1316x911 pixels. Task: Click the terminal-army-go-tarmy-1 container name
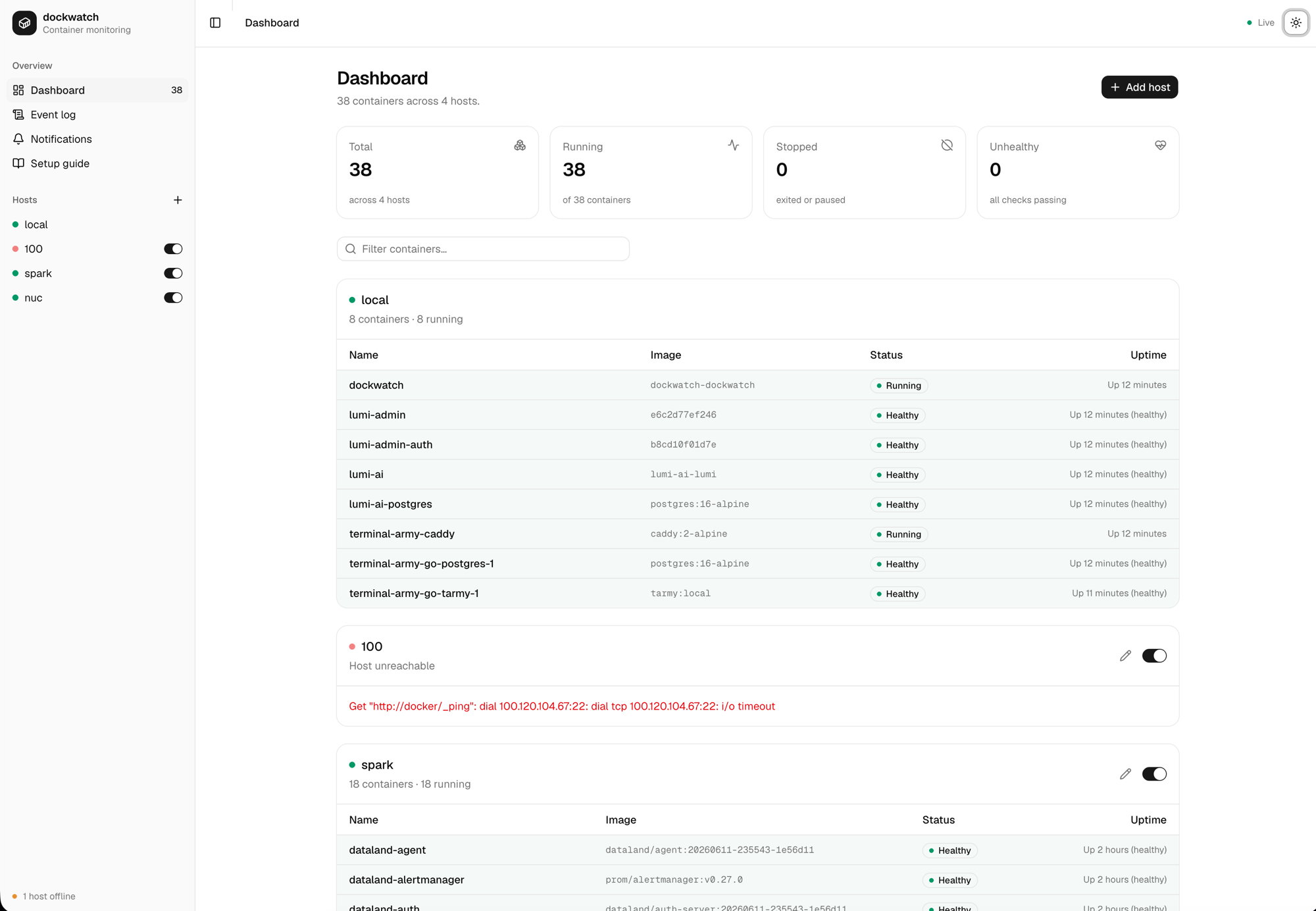tap(414, 593)
